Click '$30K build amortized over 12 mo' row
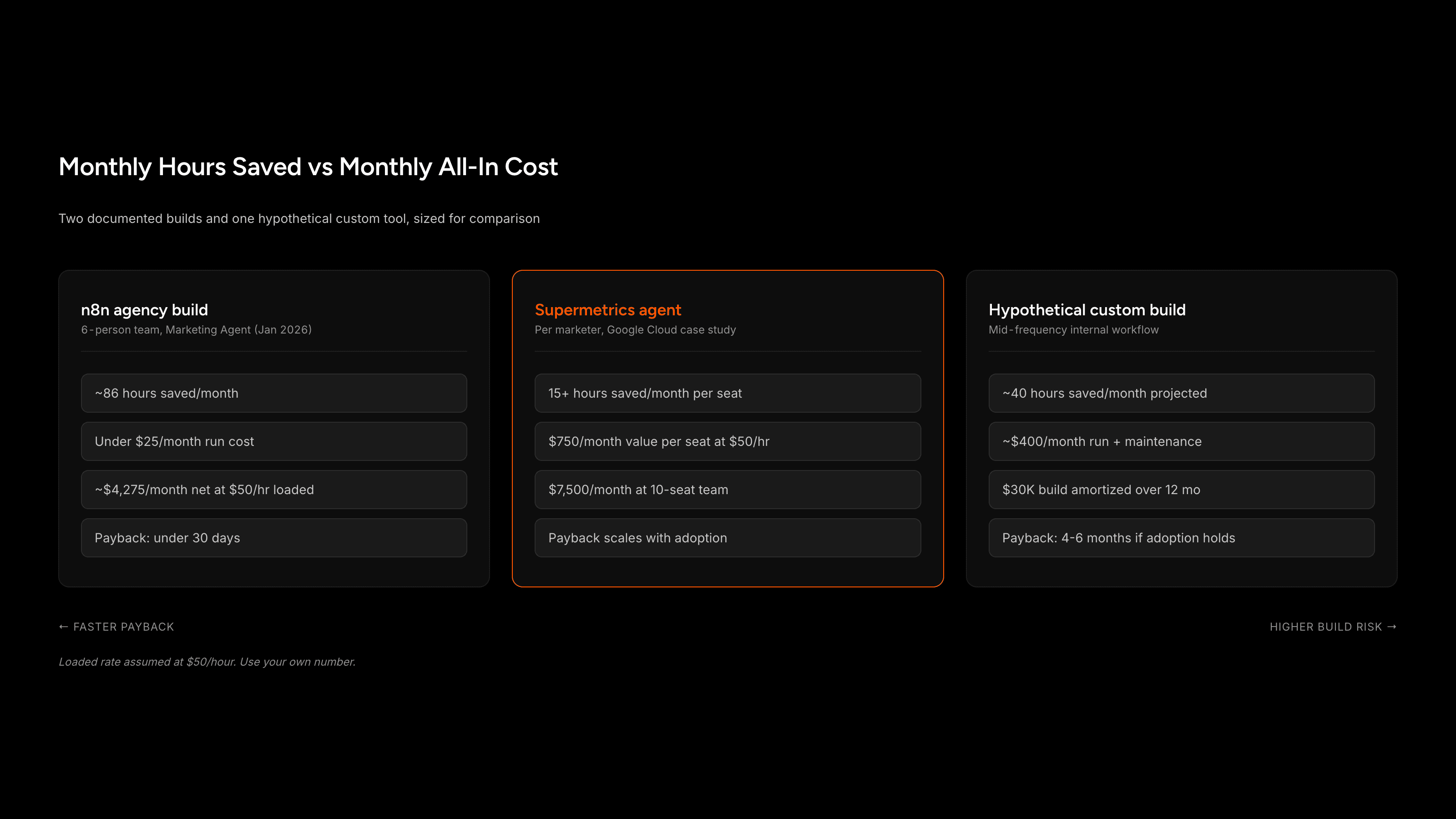This screenshot has width=1456, height=819. (x=1181, y=490)
